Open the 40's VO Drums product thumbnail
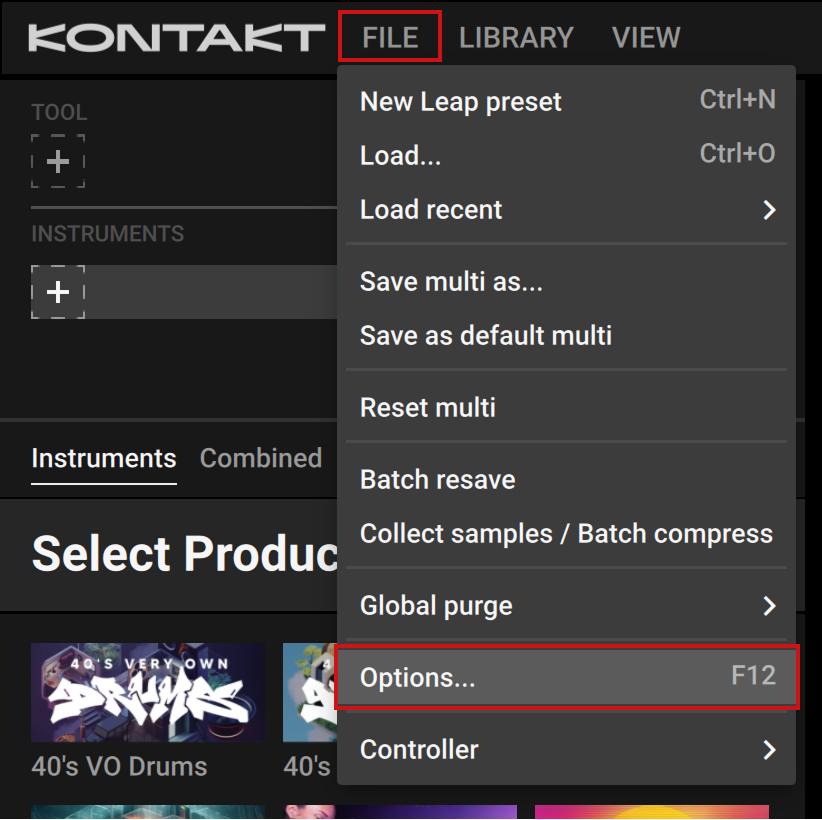The image size is (822, 820). click(x=147, y=691)
